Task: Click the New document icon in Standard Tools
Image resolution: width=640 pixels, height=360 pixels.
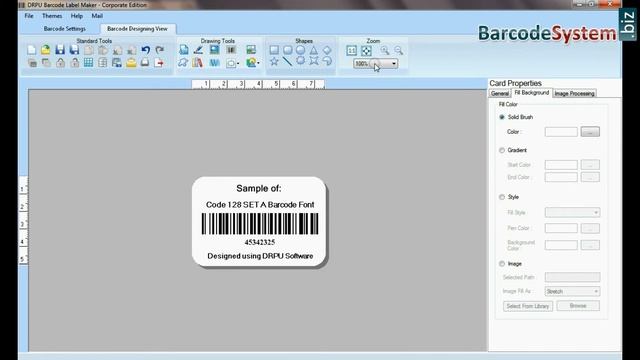Action: click(31, 50)
